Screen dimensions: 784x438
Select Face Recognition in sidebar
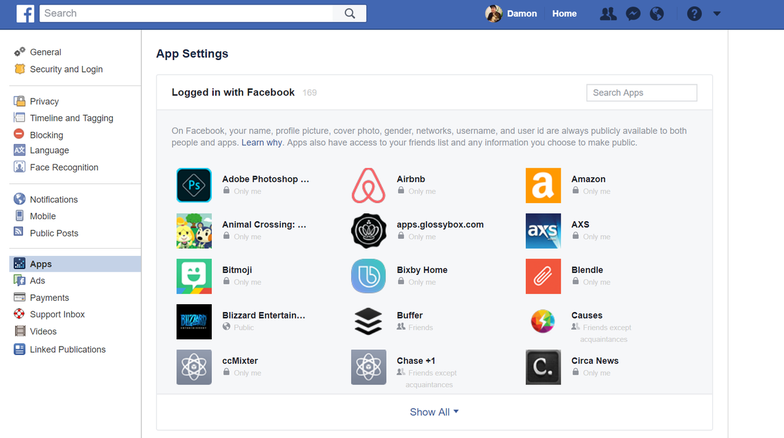point(64,168)
